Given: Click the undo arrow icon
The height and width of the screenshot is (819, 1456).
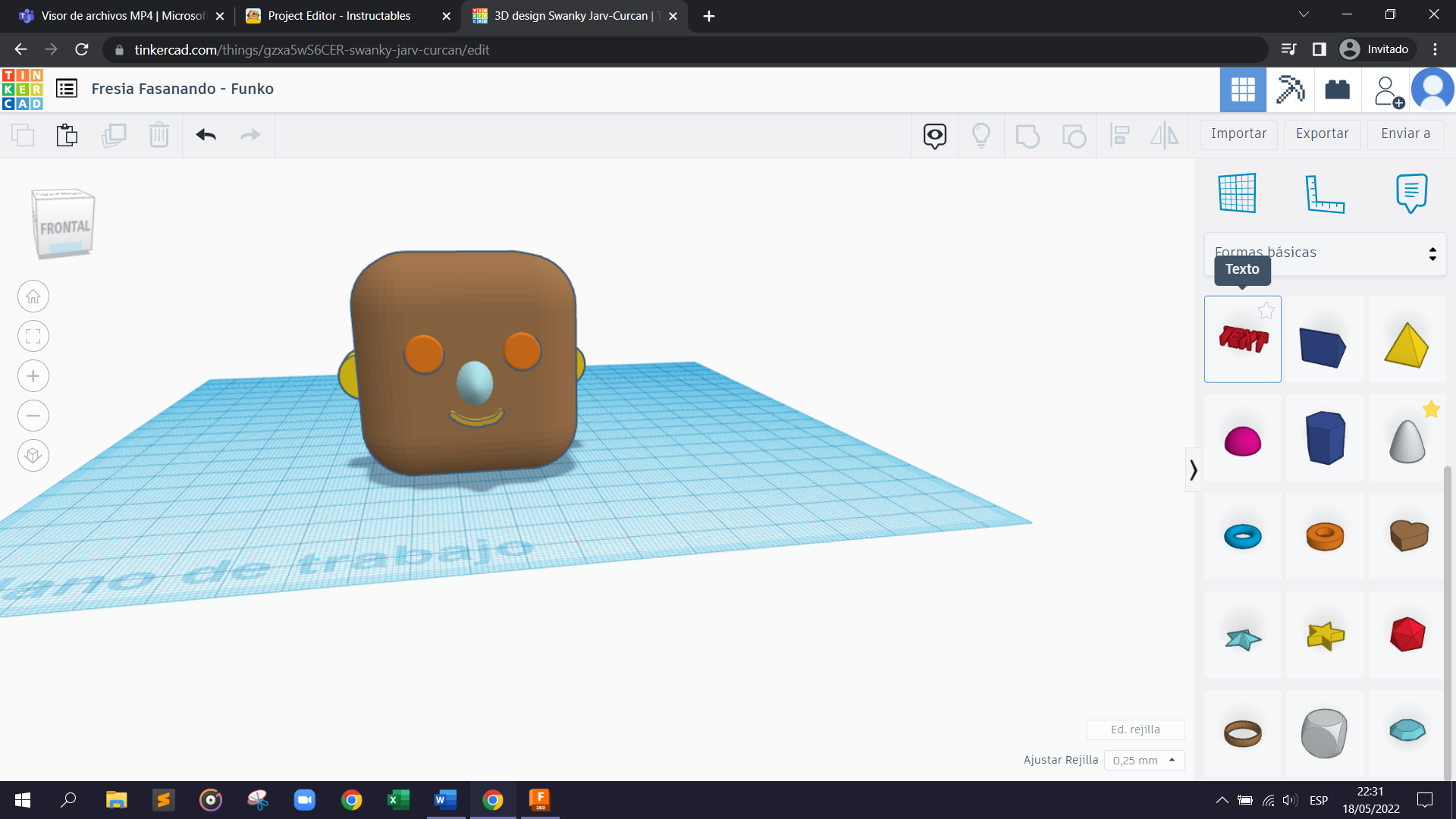Looking at the screenshot, I should pos(206,135).
